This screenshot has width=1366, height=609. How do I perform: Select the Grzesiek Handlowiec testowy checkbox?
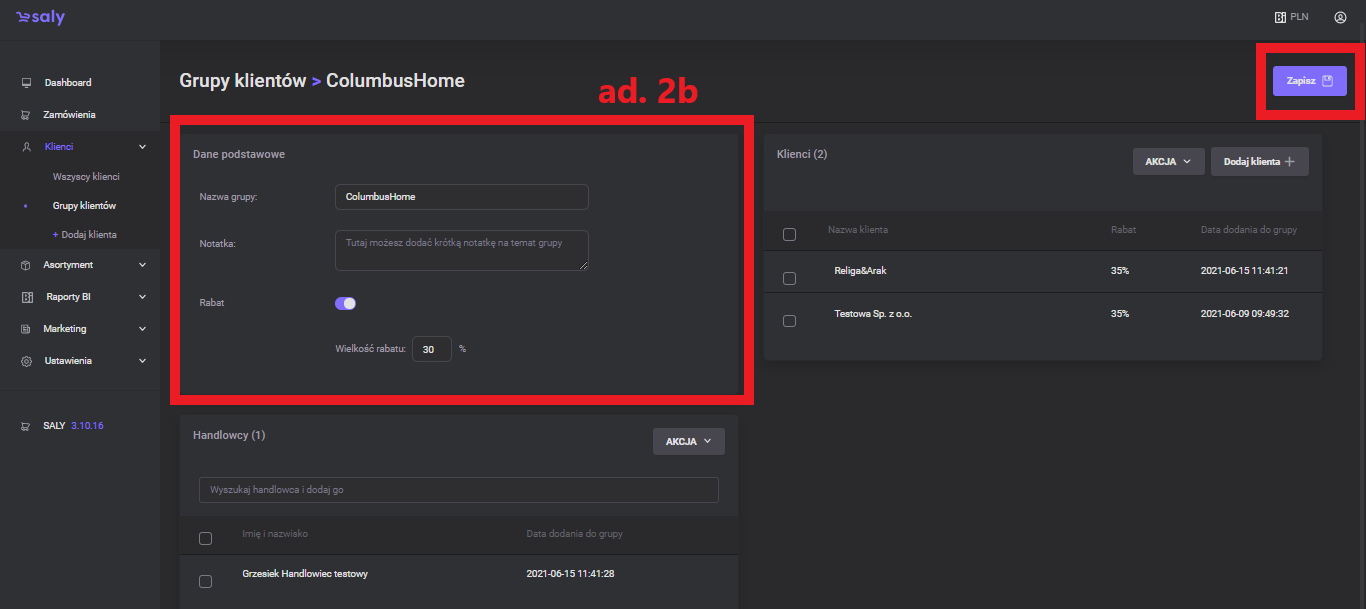(x=206, y=581)
